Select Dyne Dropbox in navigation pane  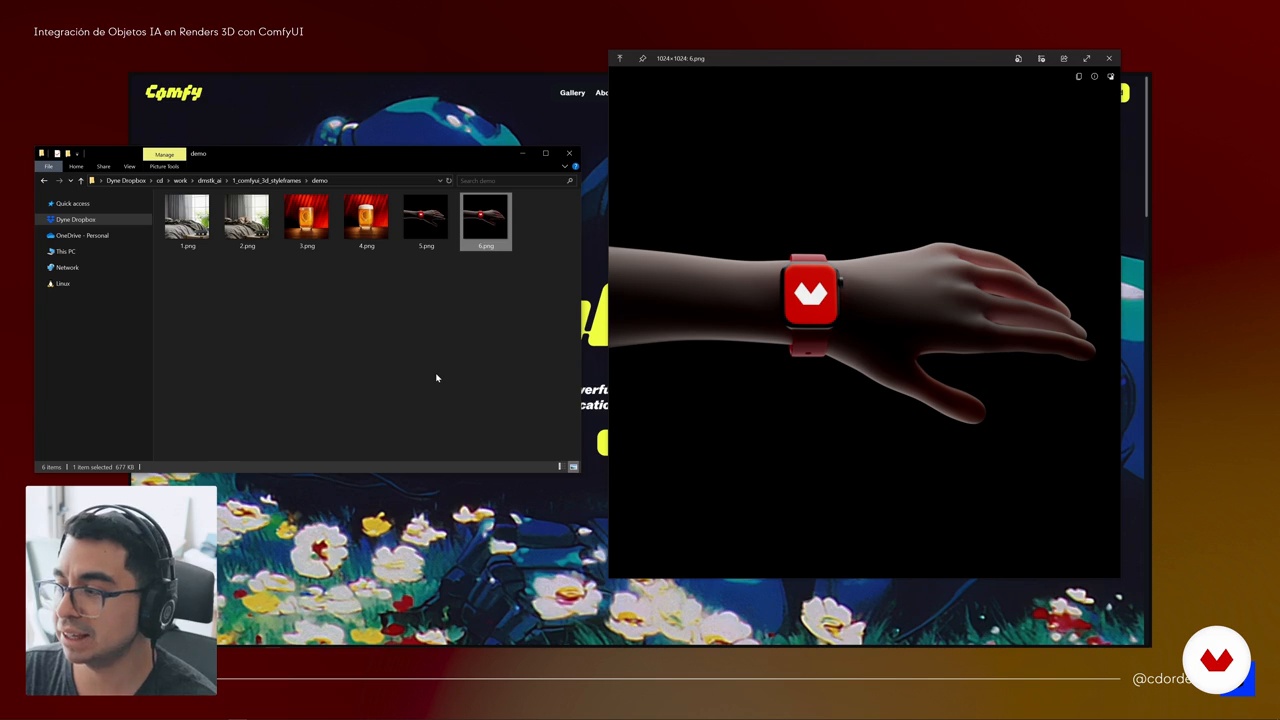pos(76,220)
